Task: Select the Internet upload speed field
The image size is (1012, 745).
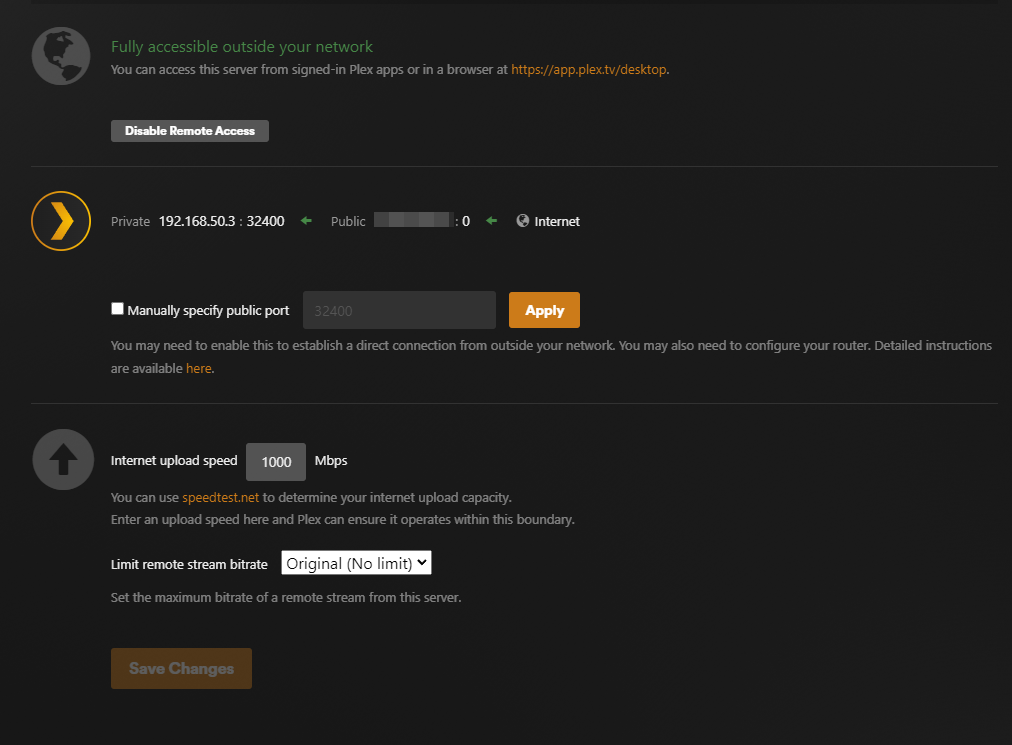Action: coord(275,461)
